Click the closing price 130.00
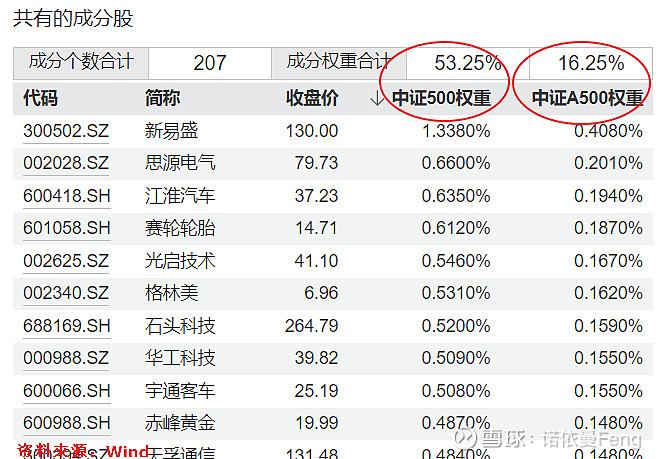Viewport: 661px width, 459px height. click(x=312, y=131)
